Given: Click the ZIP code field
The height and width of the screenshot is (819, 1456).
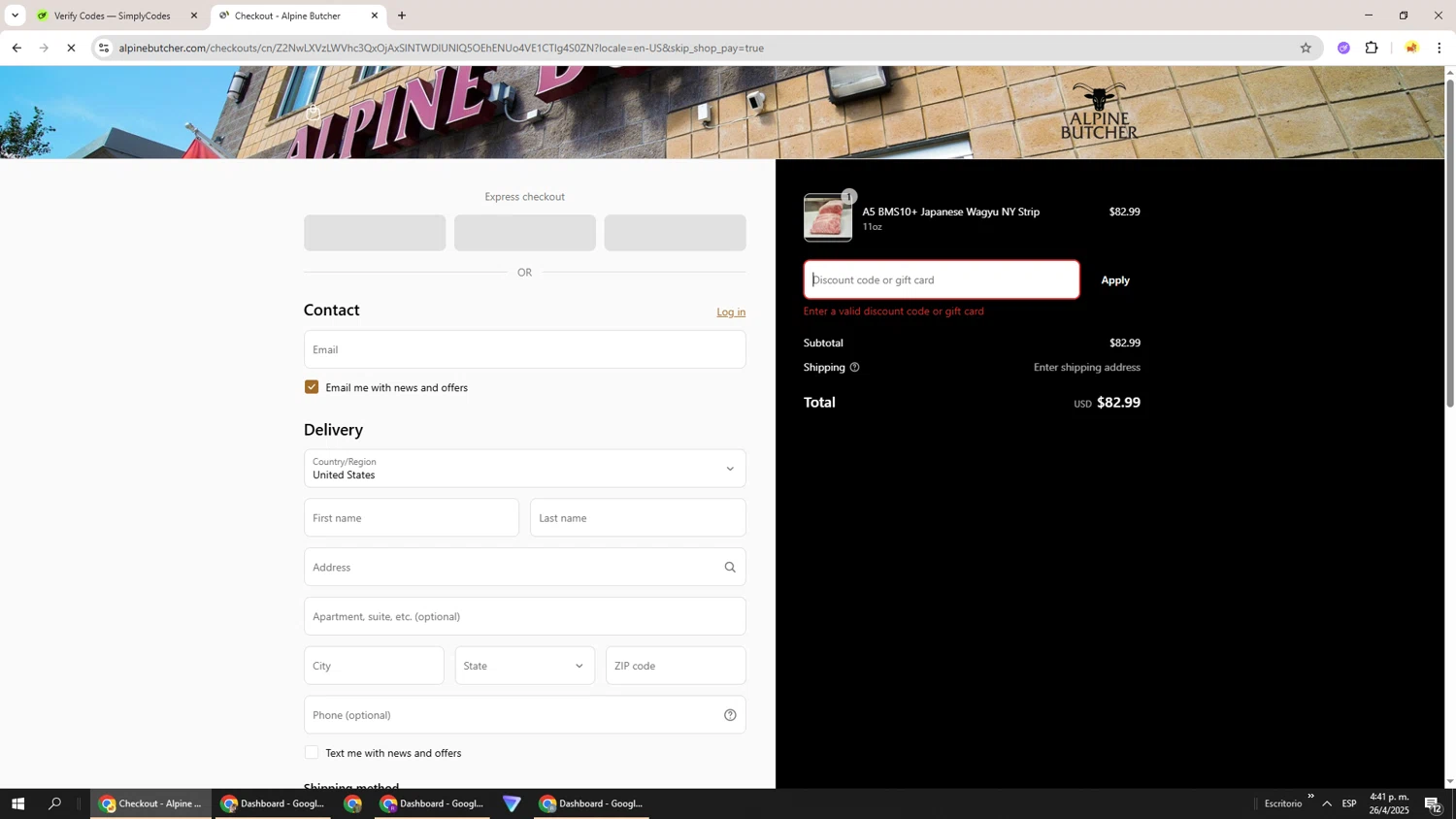Looking at the screenshot, I should [x=676, y=666].
